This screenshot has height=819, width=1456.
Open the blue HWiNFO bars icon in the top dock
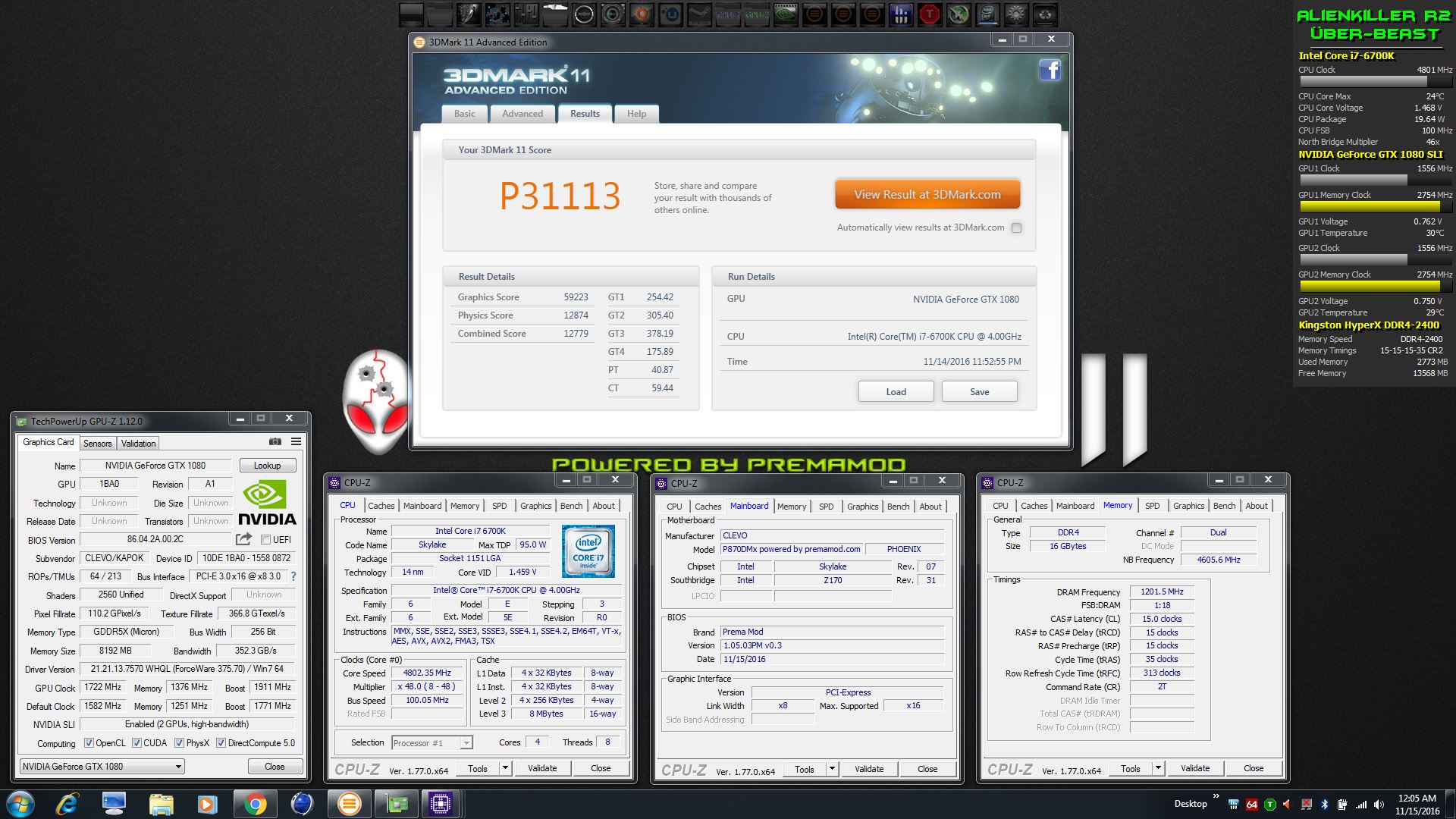tap(901, 14)
